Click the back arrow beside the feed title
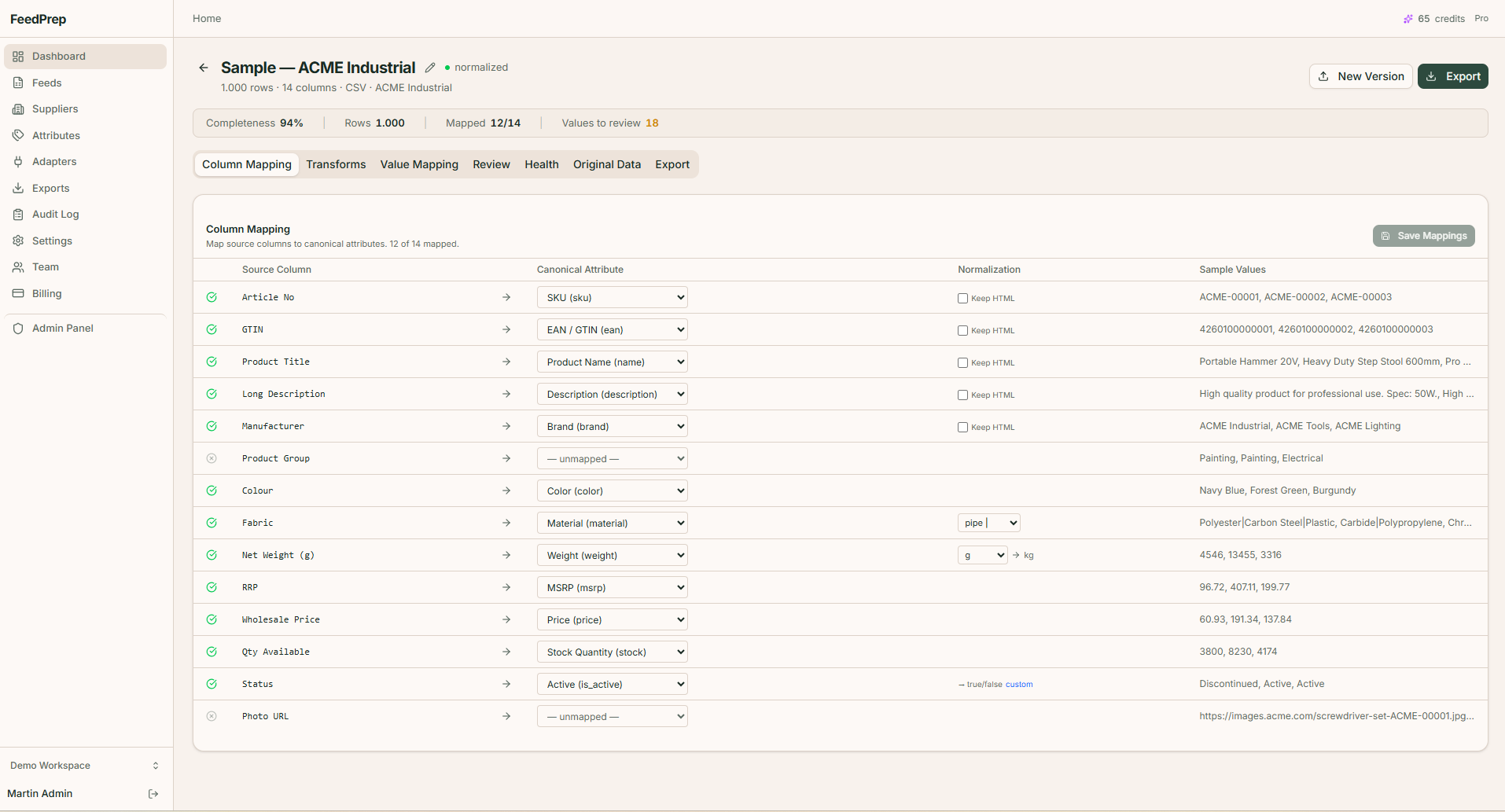1505x812 pixels. coord(204,68)
